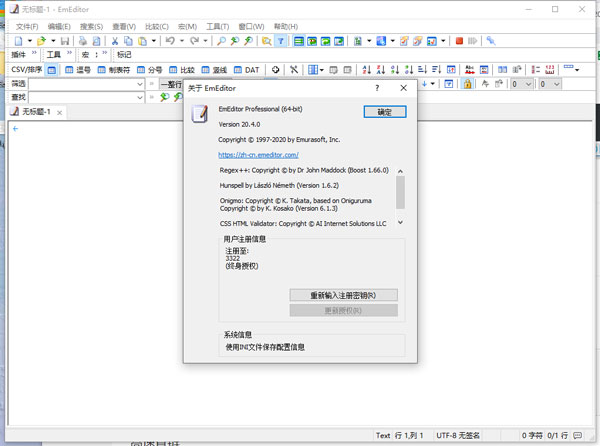The width and height of the screenshot is (600, 446).
Task: Click the Find magnifier icon in main toolbar
Action: 220,41
